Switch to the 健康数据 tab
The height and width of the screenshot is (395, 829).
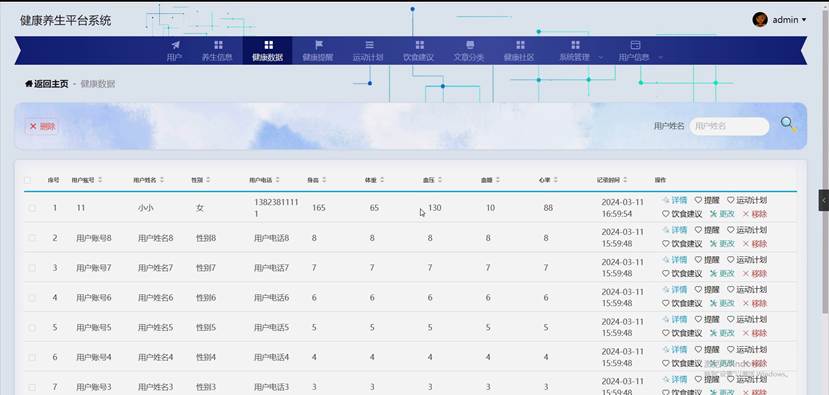(x=267, y=51)
